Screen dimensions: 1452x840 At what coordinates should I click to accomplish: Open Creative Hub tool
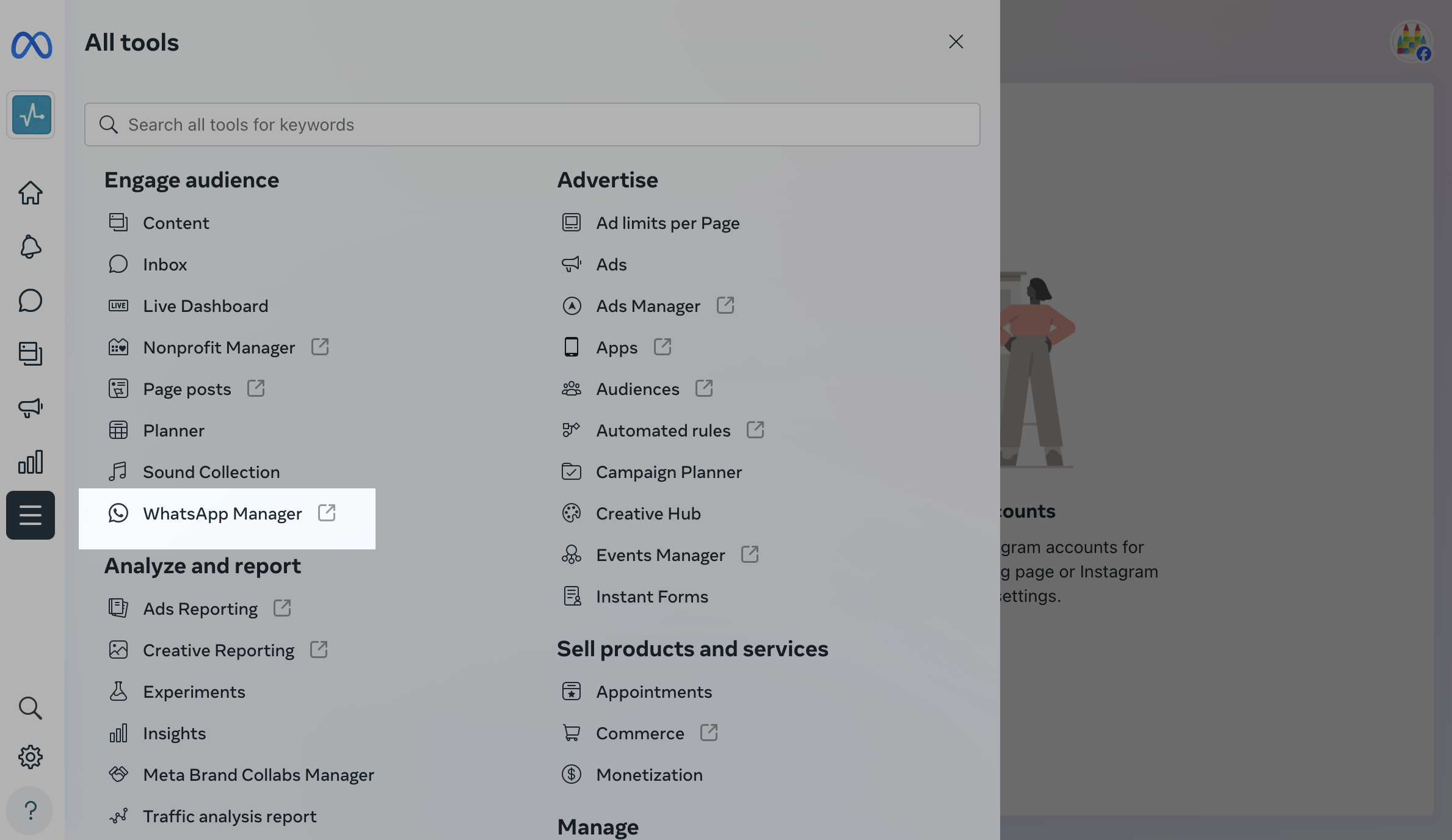pos(648,513)
